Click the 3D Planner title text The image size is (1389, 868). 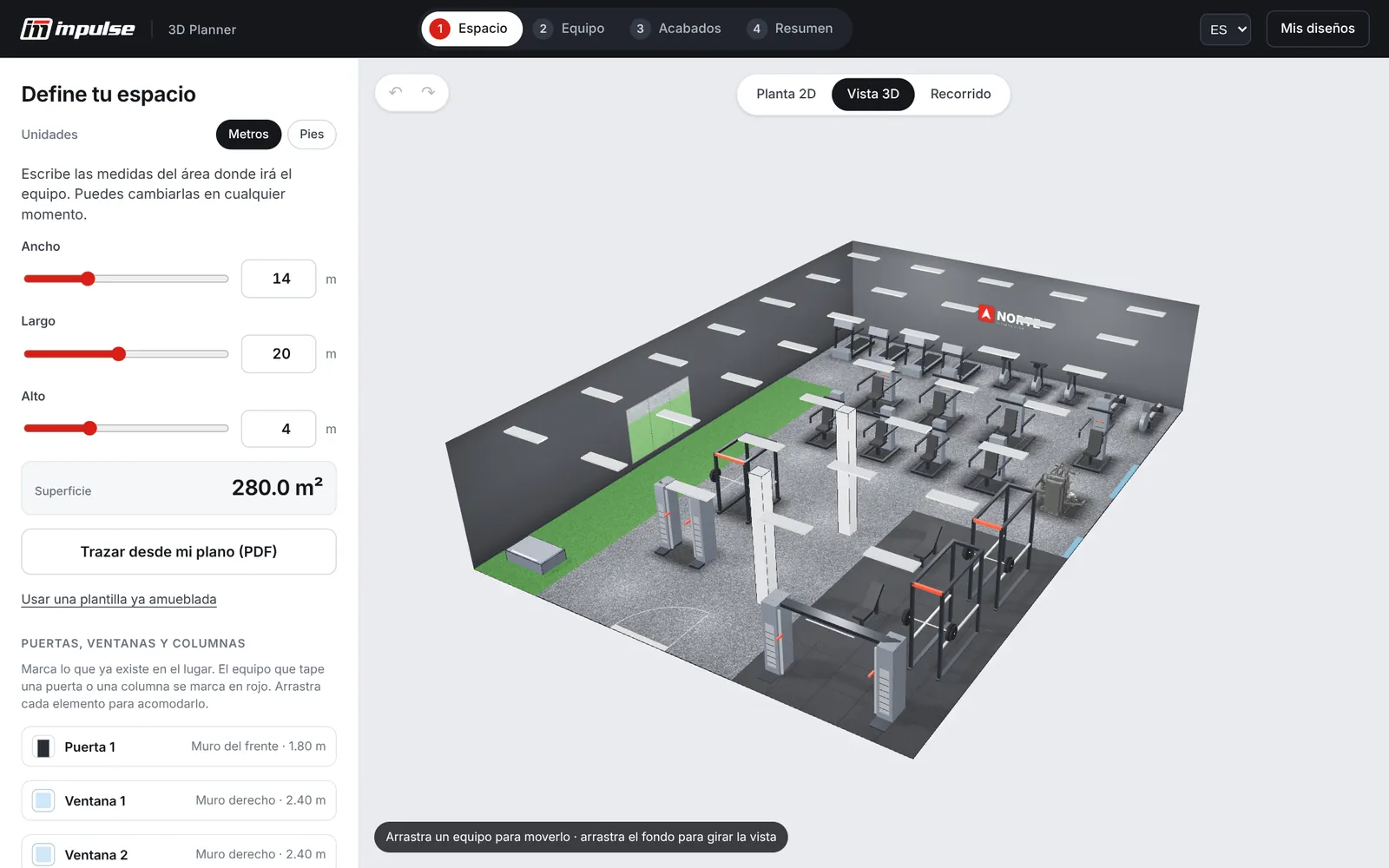pos(202,30)
